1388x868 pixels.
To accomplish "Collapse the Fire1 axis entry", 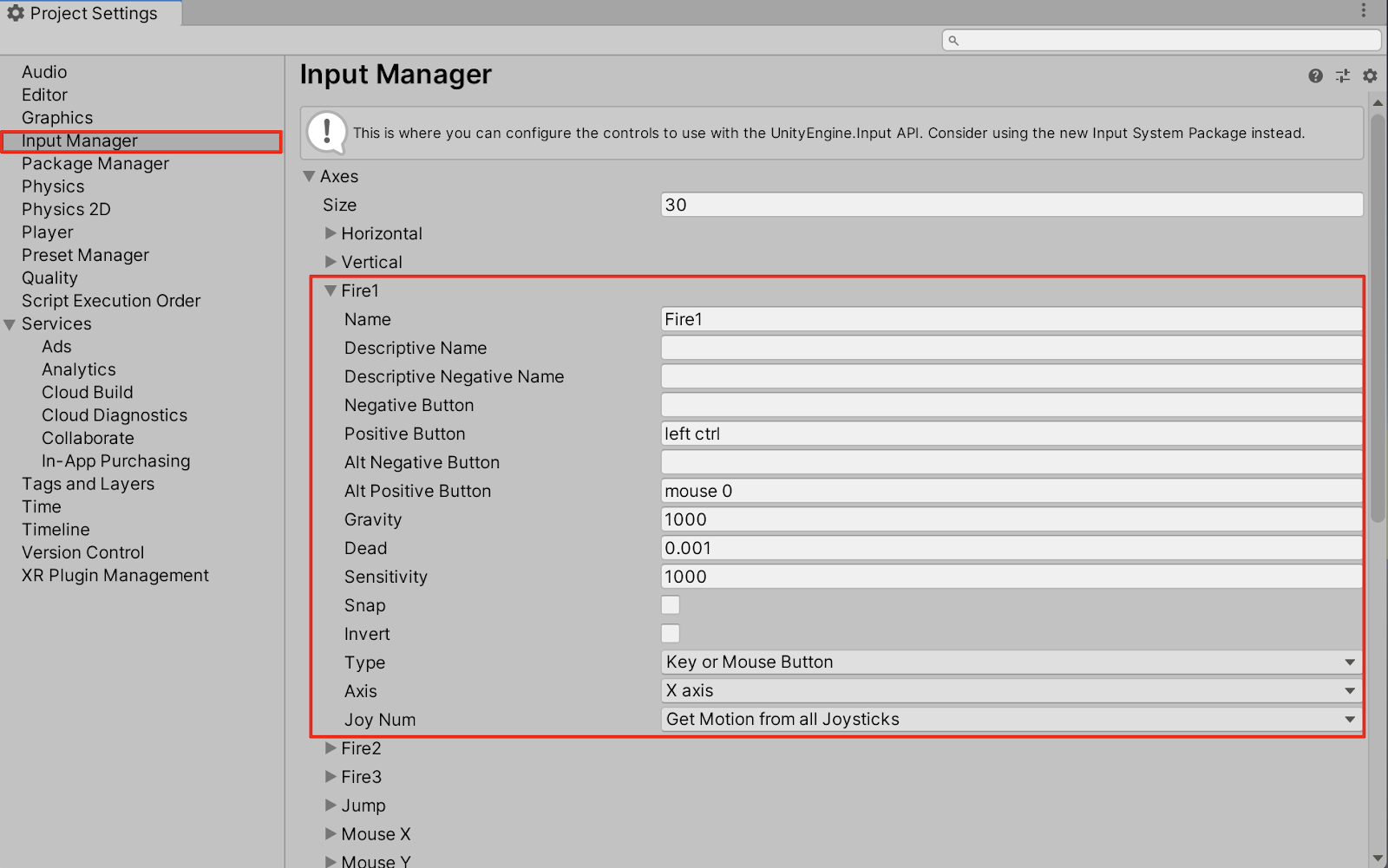I will [331, 290].
